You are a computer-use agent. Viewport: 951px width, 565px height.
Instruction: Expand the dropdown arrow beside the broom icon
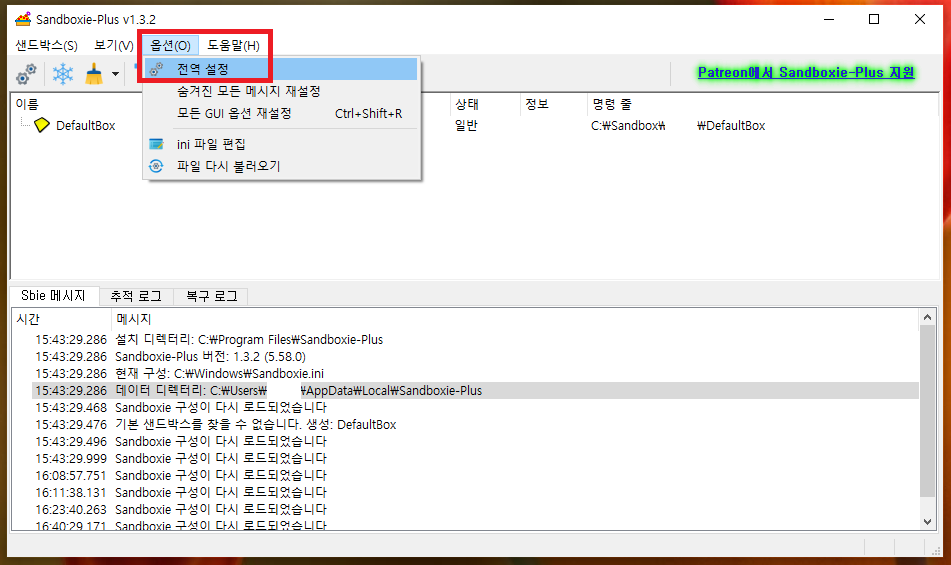pyautogui.click(x=115, y=74)
